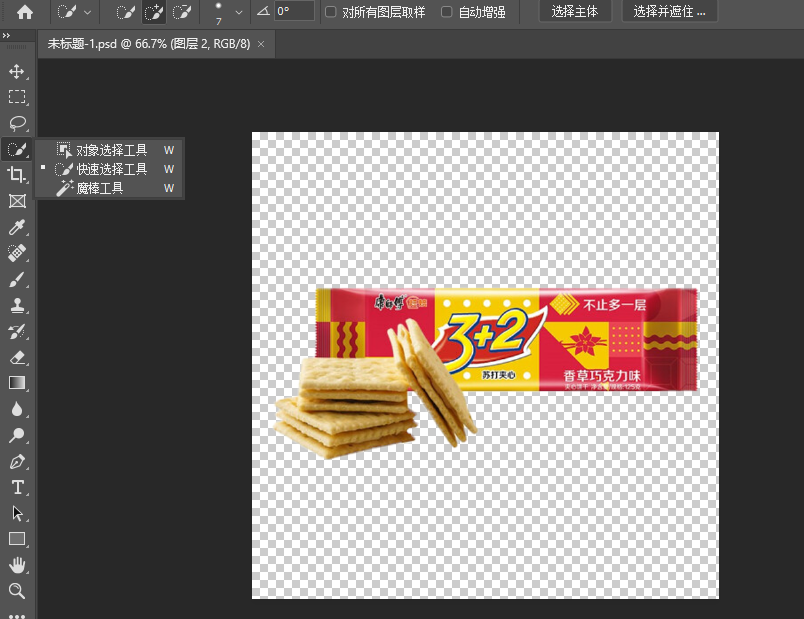Select the Frame tool
Viewport: 804px width, 619px height.
point(17,201)
